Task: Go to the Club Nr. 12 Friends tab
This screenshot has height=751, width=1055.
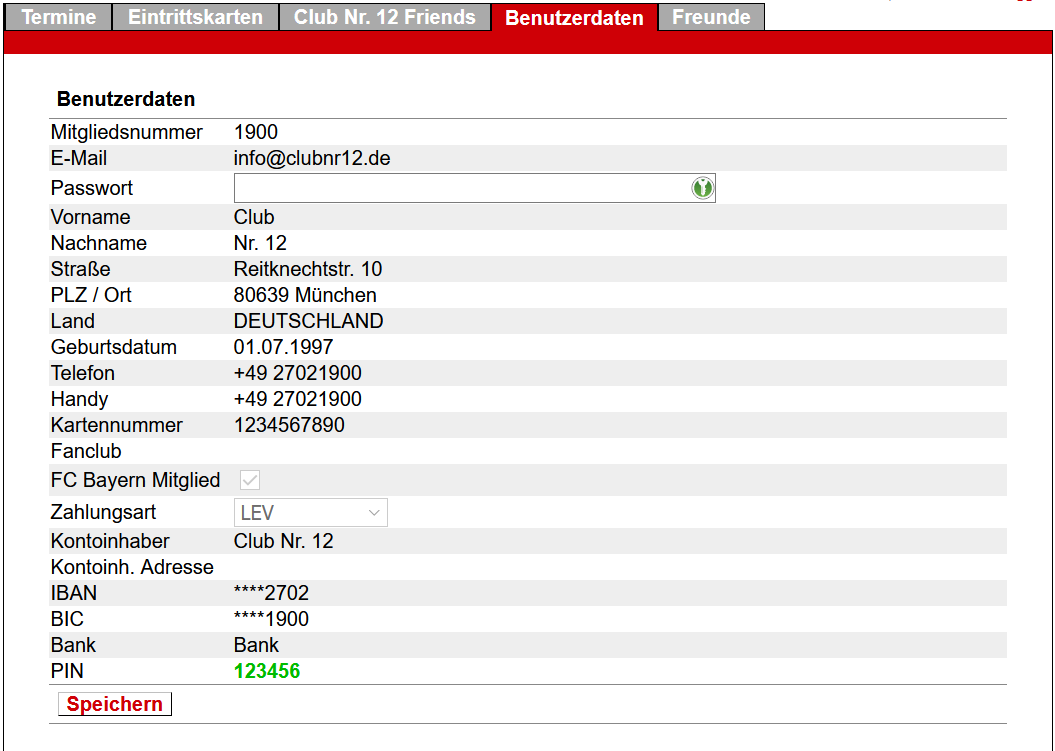Action: (384, 17)
